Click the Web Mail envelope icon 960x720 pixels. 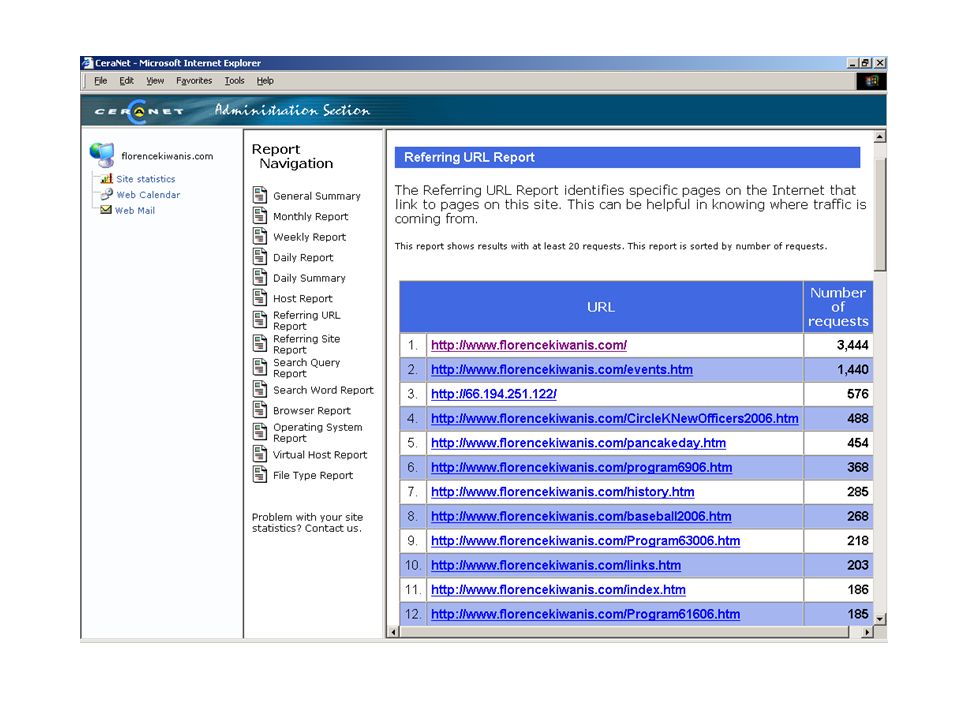(x=106, y=209)
